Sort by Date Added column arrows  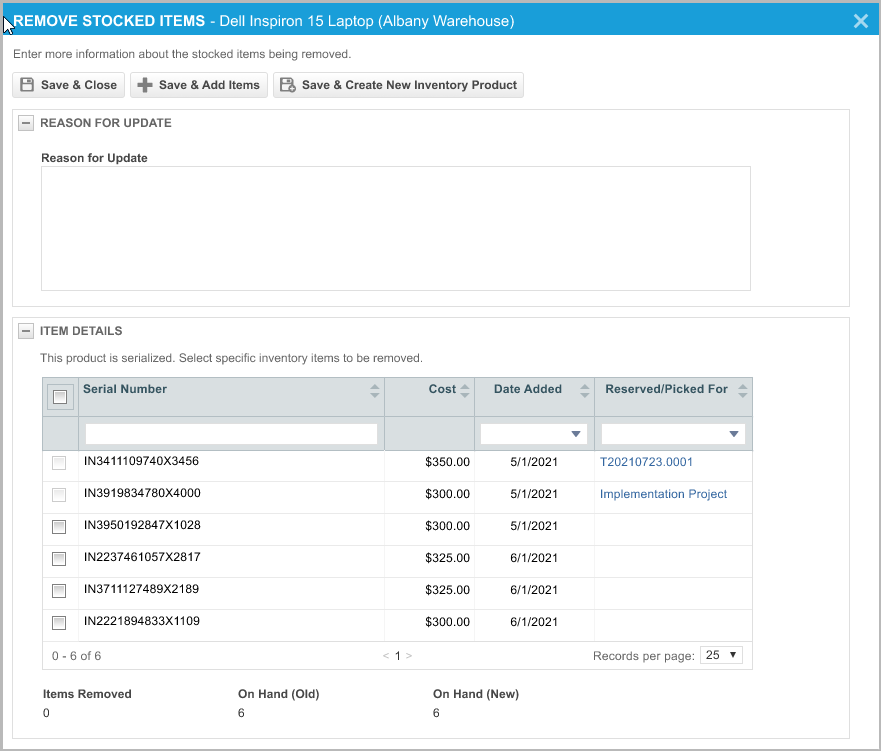pyautogui.click(x=585, y=391)
